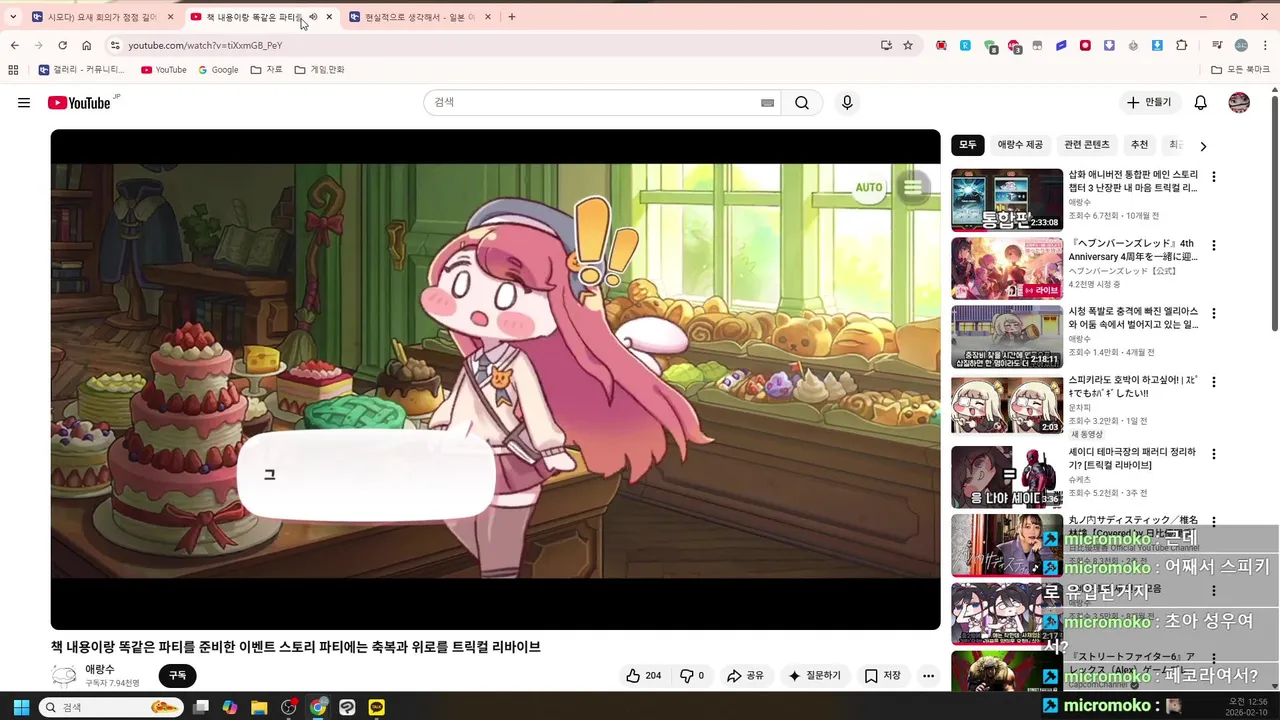Click the address bar URL

click(205, 45)
